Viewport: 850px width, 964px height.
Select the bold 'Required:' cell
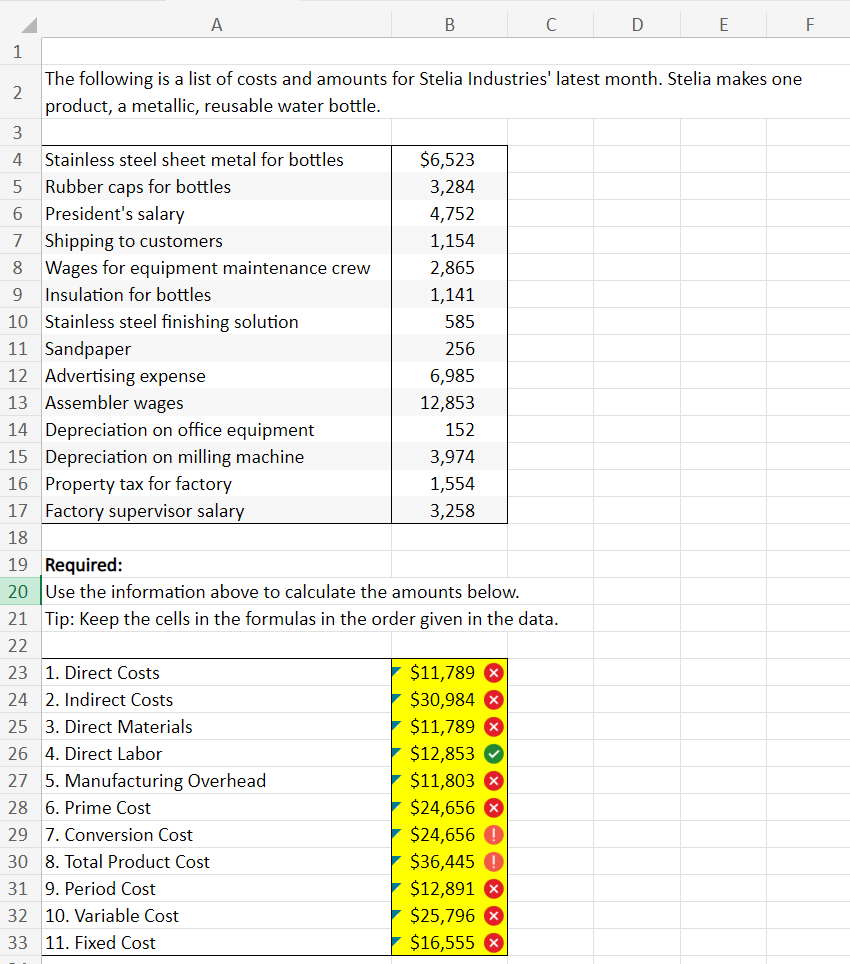click(x=216, y=565)
